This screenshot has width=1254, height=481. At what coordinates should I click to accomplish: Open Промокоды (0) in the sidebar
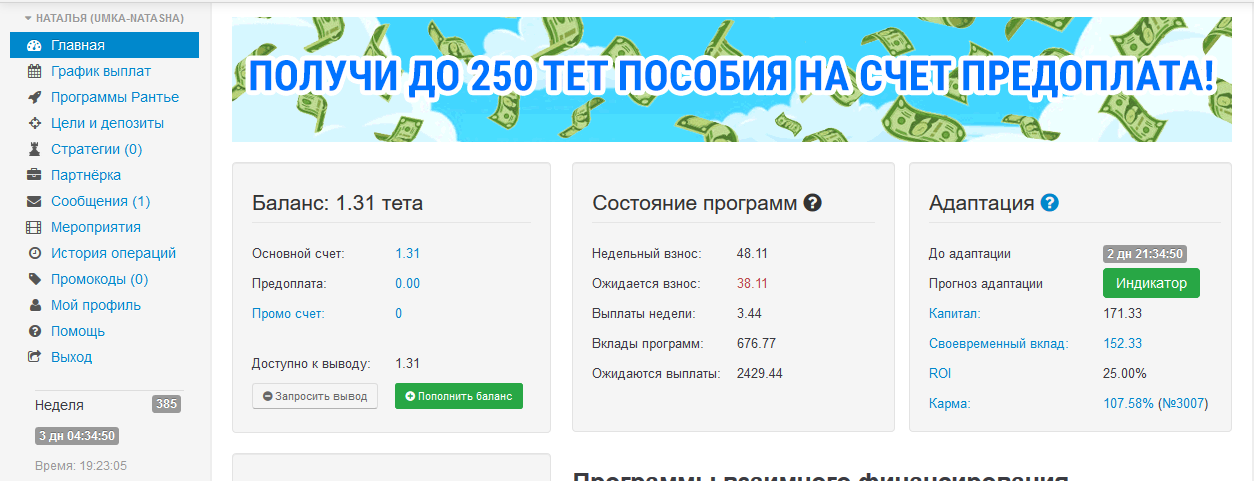click(99, 279)
